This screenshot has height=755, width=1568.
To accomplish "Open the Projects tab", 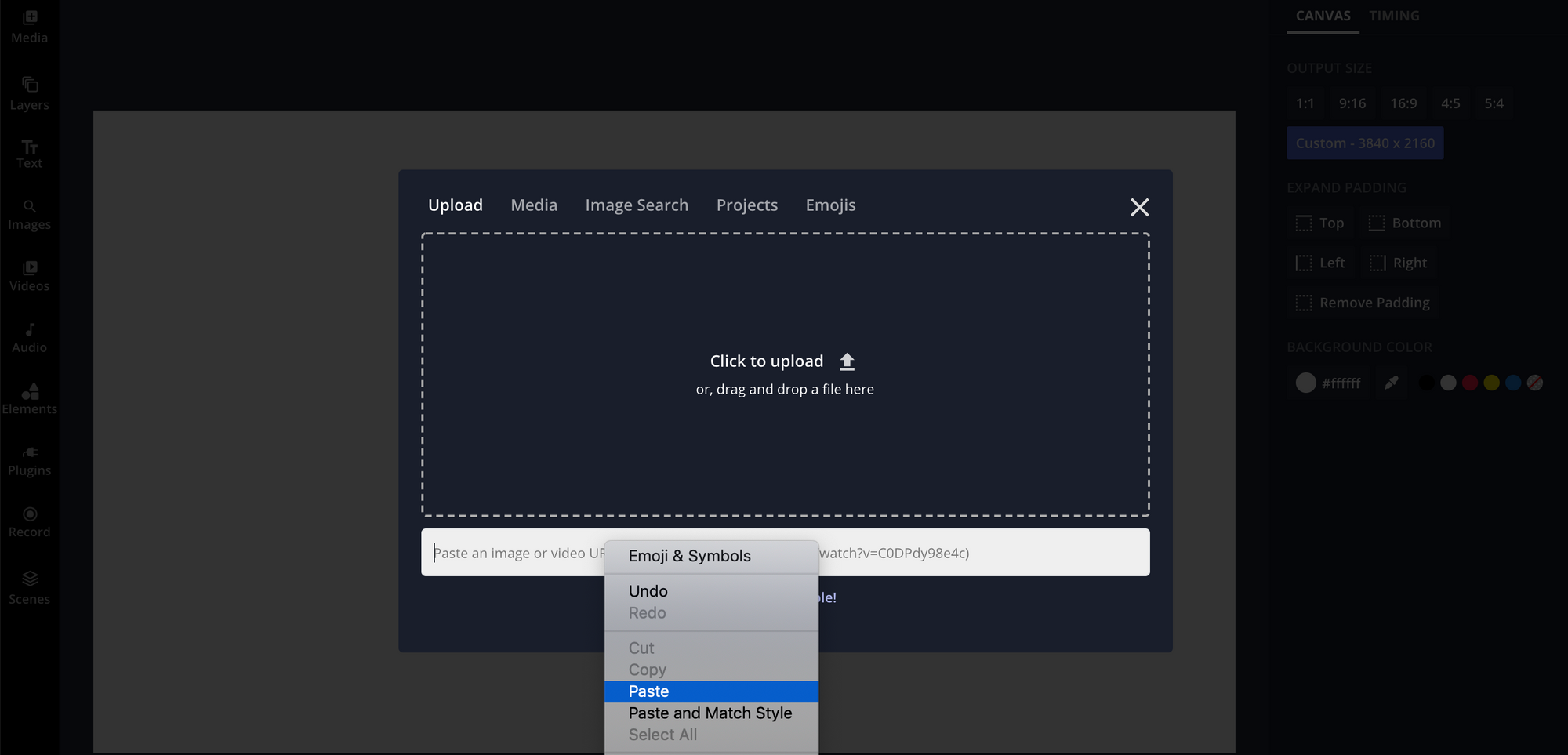I will pyautogui.click(x=746, y=205).
